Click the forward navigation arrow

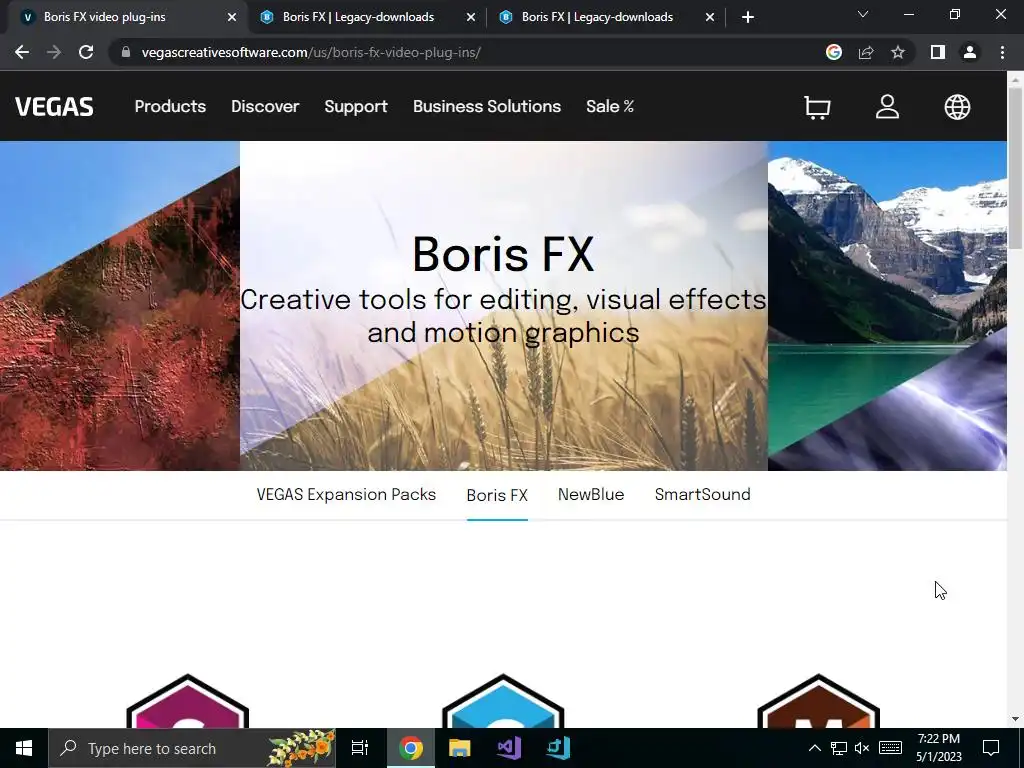[x=54, y=52]
